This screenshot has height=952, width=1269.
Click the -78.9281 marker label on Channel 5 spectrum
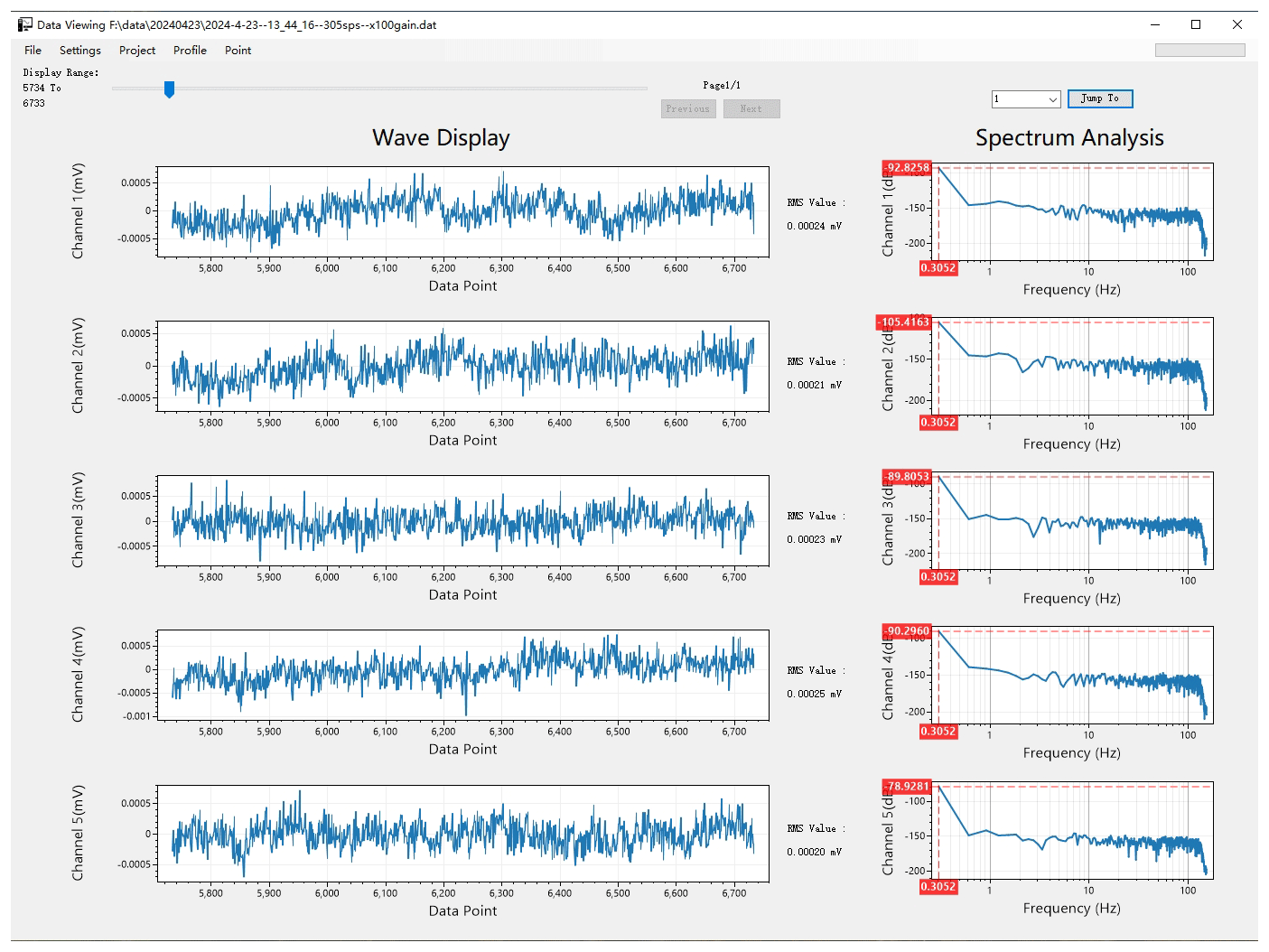[x=907, y=787]
